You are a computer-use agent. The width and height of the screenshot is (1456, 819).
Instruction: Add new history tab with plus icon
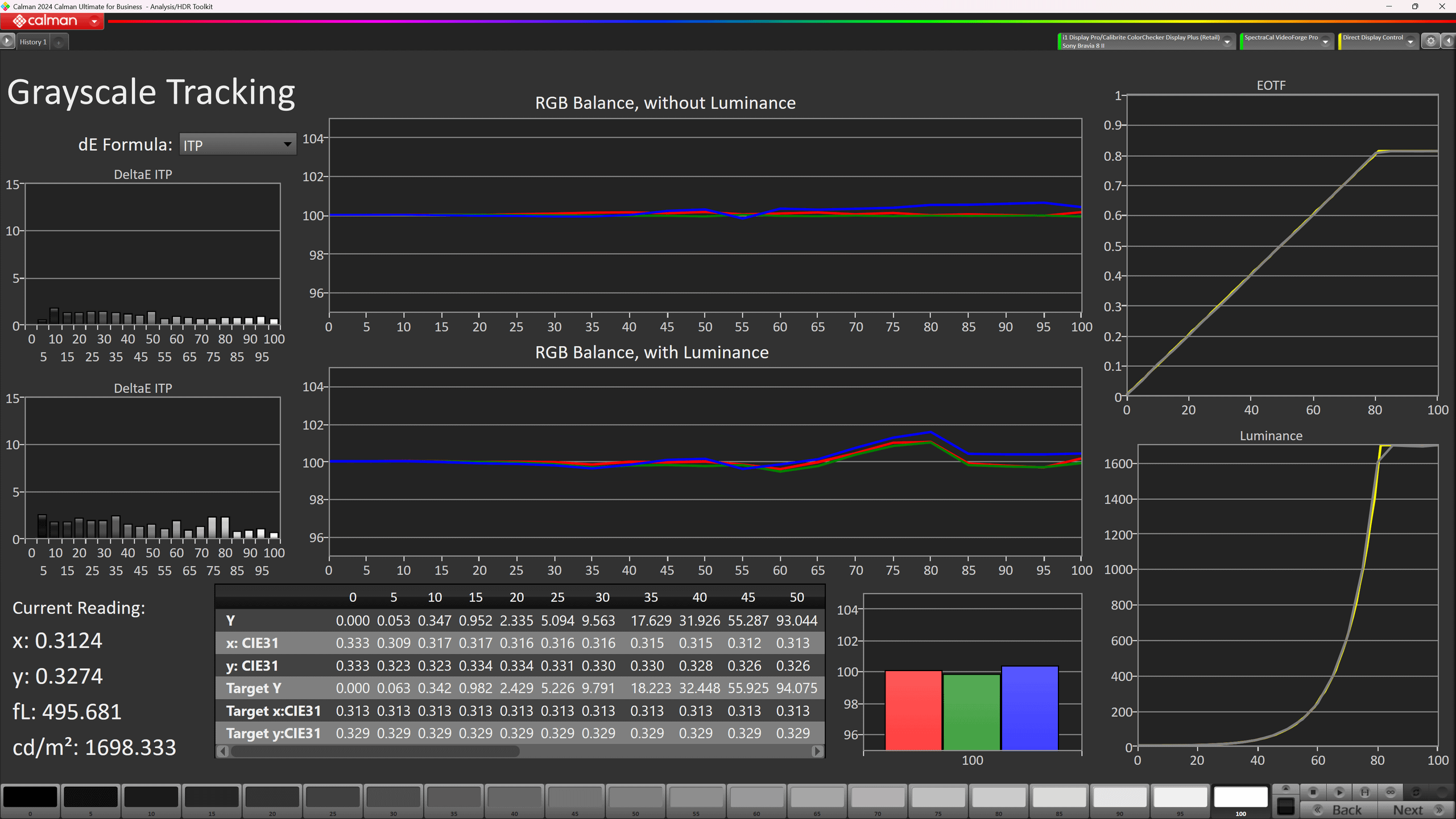(59, 42)
